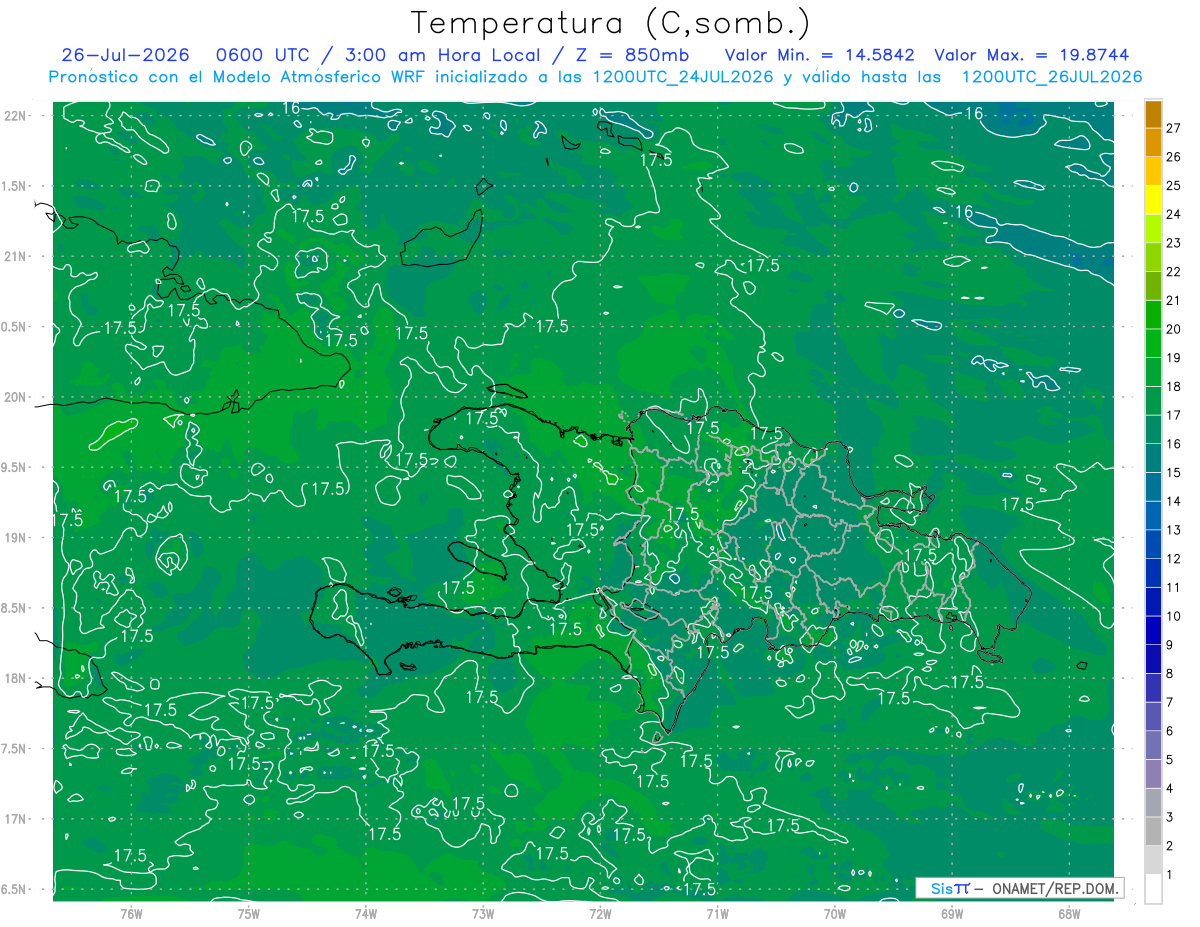Click 'Pronóstico con el Modelo Atmósferico WRF' text
The width and height of the screenshot is (1200, 927).
coord(237,77)
